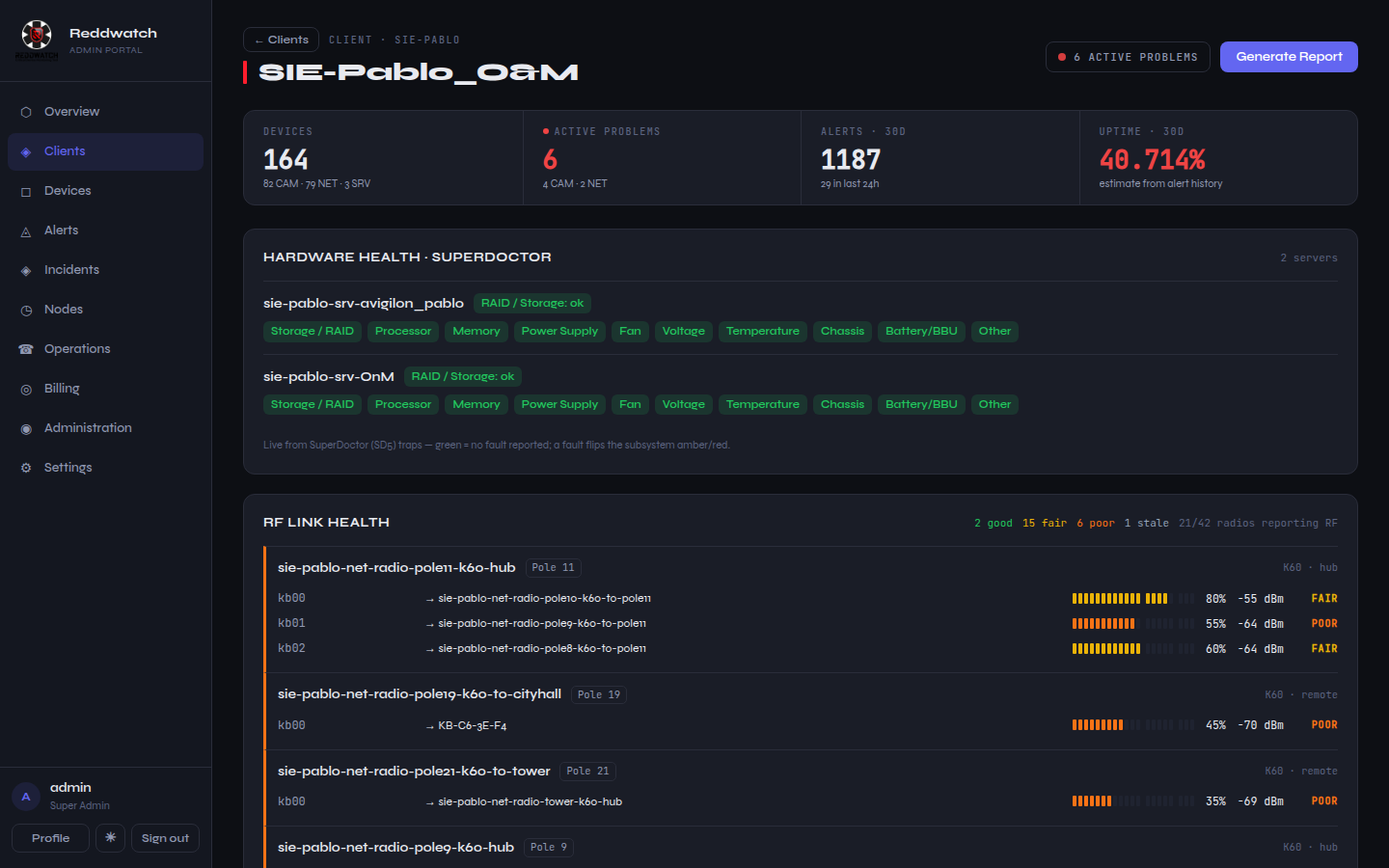The image size is (1389, 868).
Task: Click the Settings gear icon in sidebar
Action: click(x=26, y=468)
